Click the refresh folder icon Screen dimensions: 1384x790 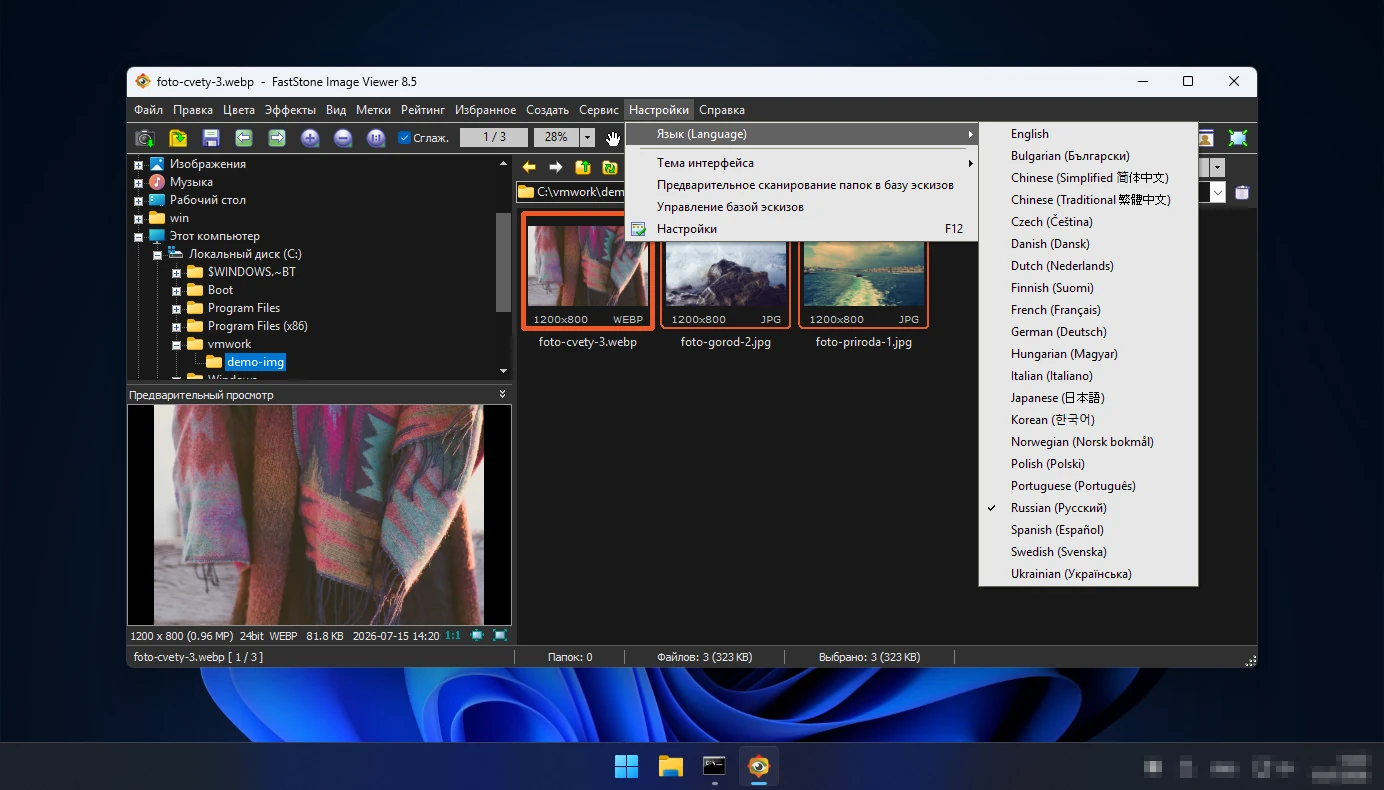pyautogui.click(x=610, y=167)
